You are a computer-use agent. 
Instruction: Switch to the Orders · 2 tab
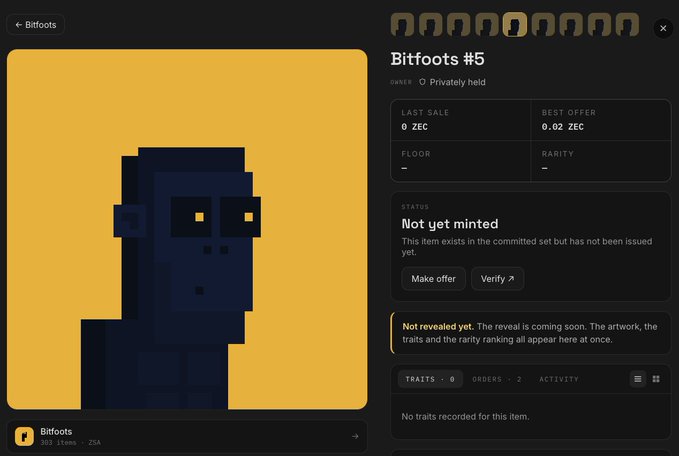pos(497,379)
